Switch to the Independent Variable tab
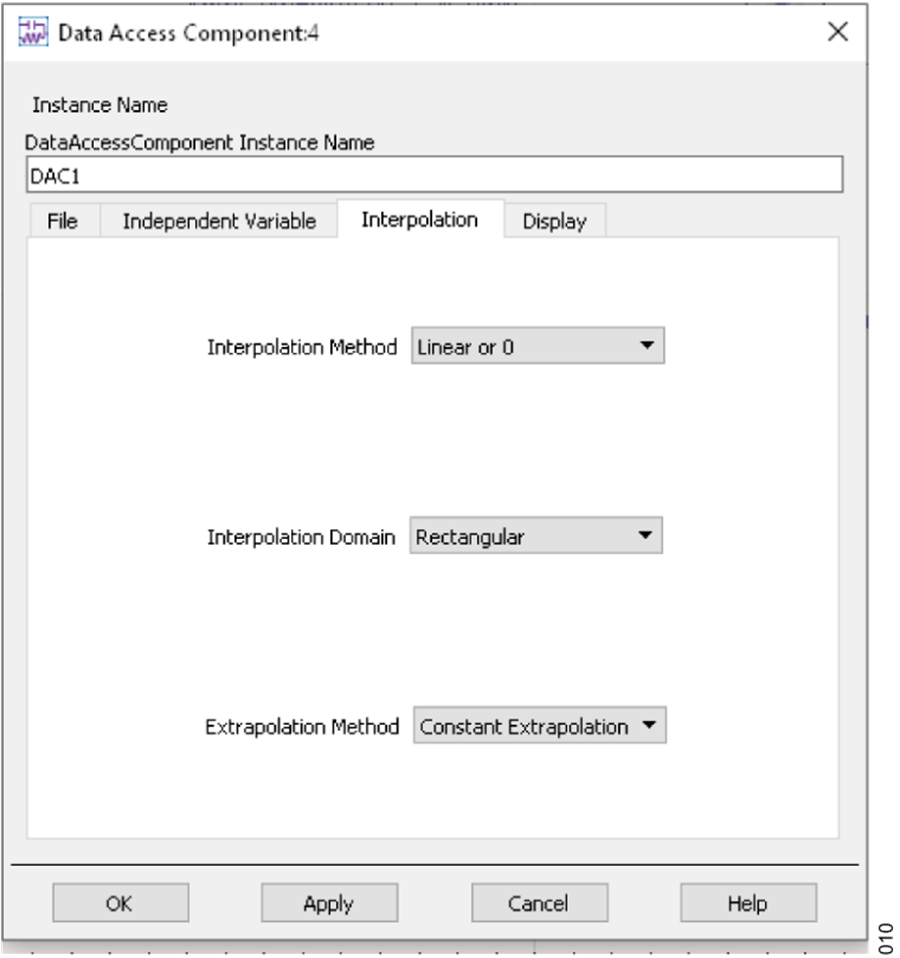 tap(218, 221)
